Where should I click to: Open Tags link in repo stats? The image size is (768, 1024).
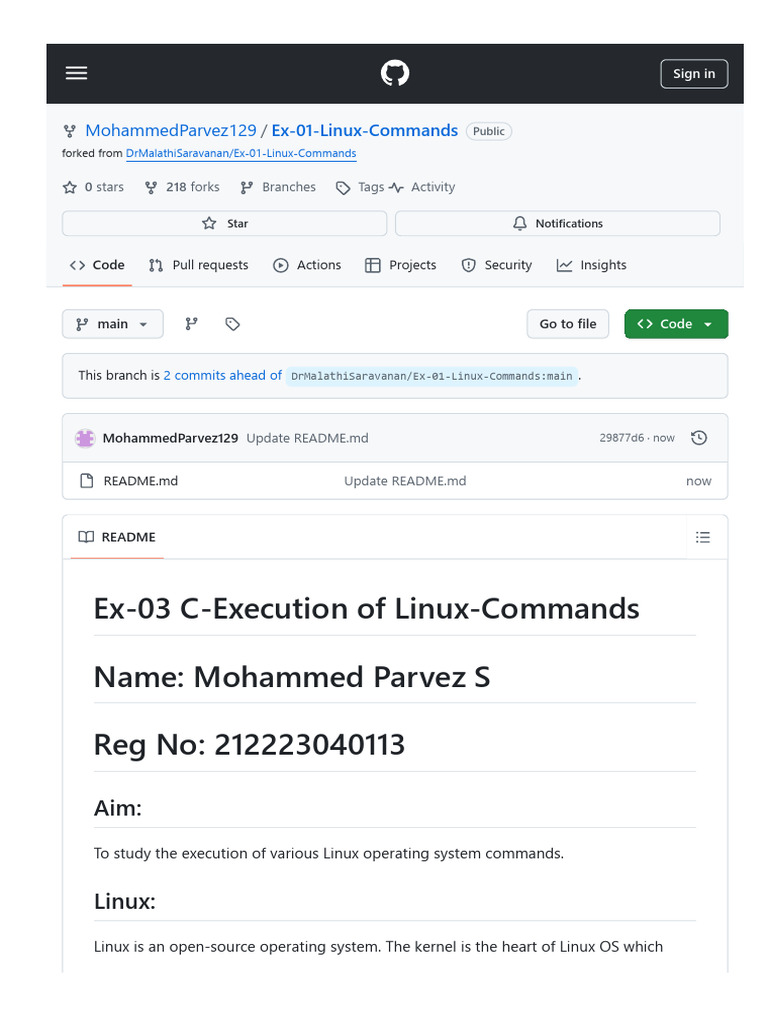(360, 187)
